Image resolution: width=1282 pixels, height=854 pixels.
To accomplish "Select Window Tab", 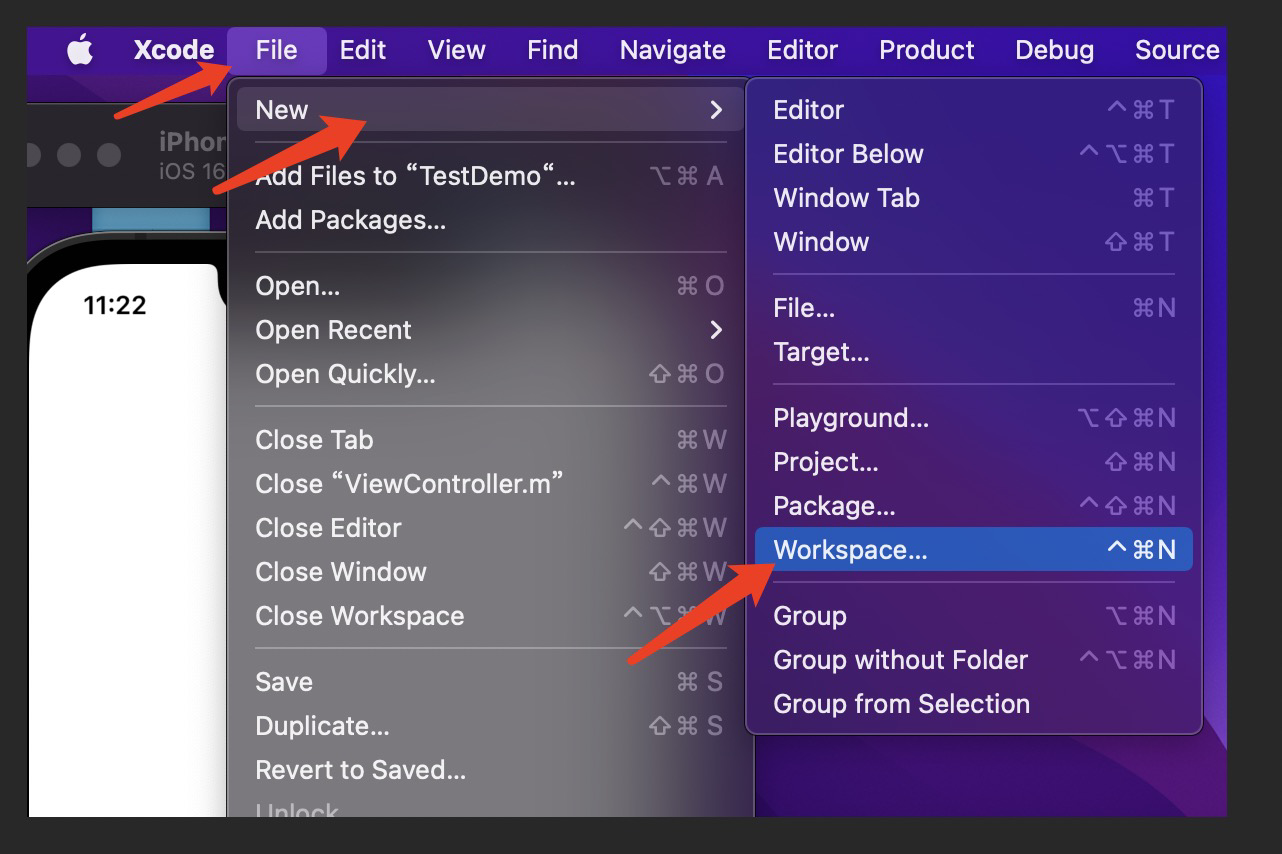I will point(974,198).
